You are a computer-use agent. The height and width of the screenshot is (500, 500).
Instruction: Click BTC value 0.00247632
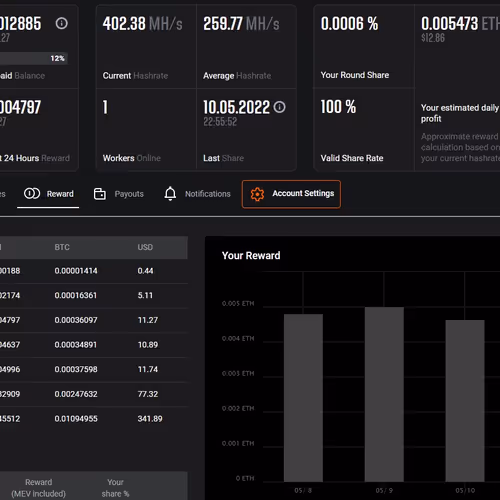[76, 394]
